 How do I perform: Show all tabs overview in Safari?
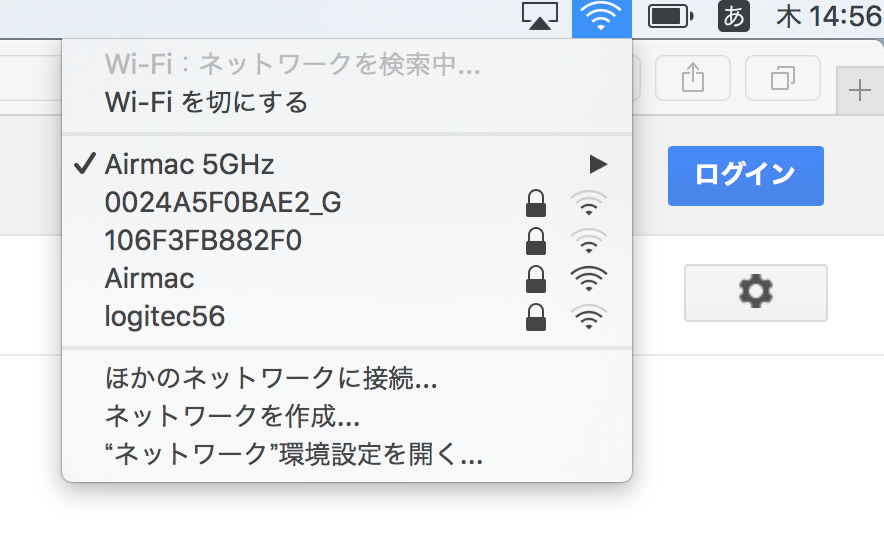tap(783, 78)
